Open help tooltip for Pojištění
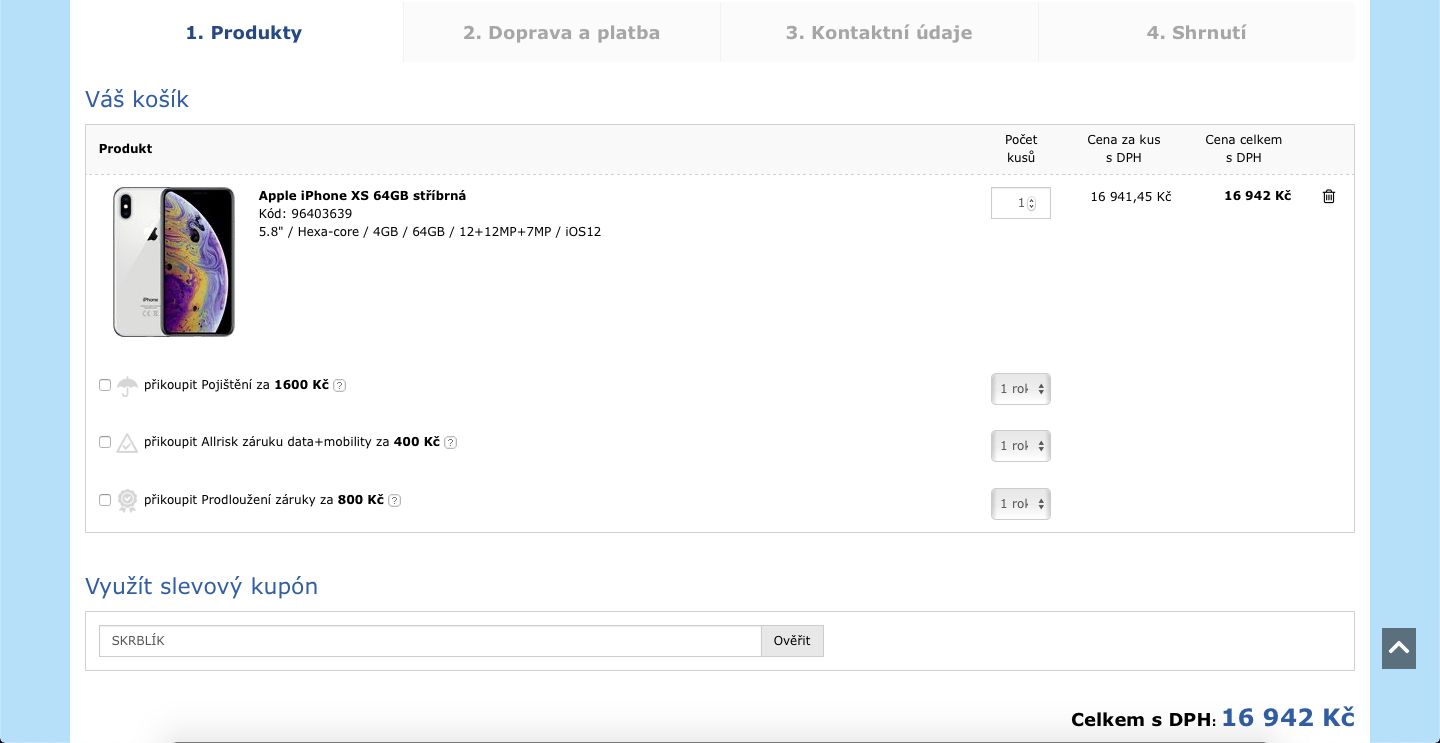The height and width of the screenshot is (743, 1440). click(340, 386)
